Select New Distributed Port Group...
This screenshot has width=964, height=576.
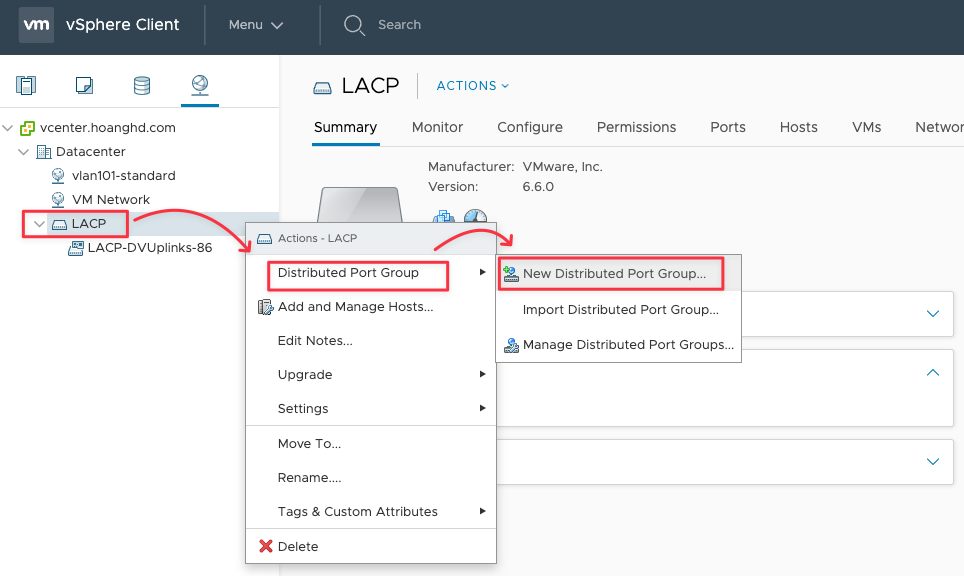tap(618, 274)
